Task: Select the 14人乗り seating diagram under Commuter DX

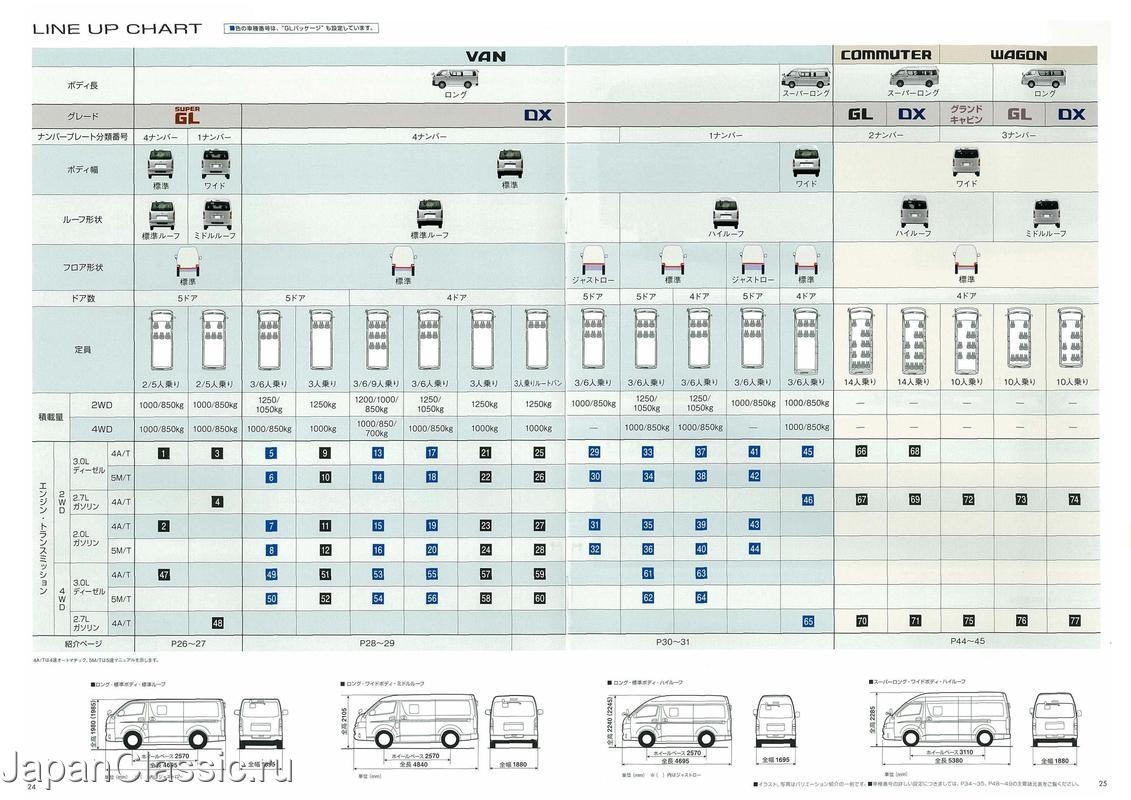Action: [x=913, y=342]
